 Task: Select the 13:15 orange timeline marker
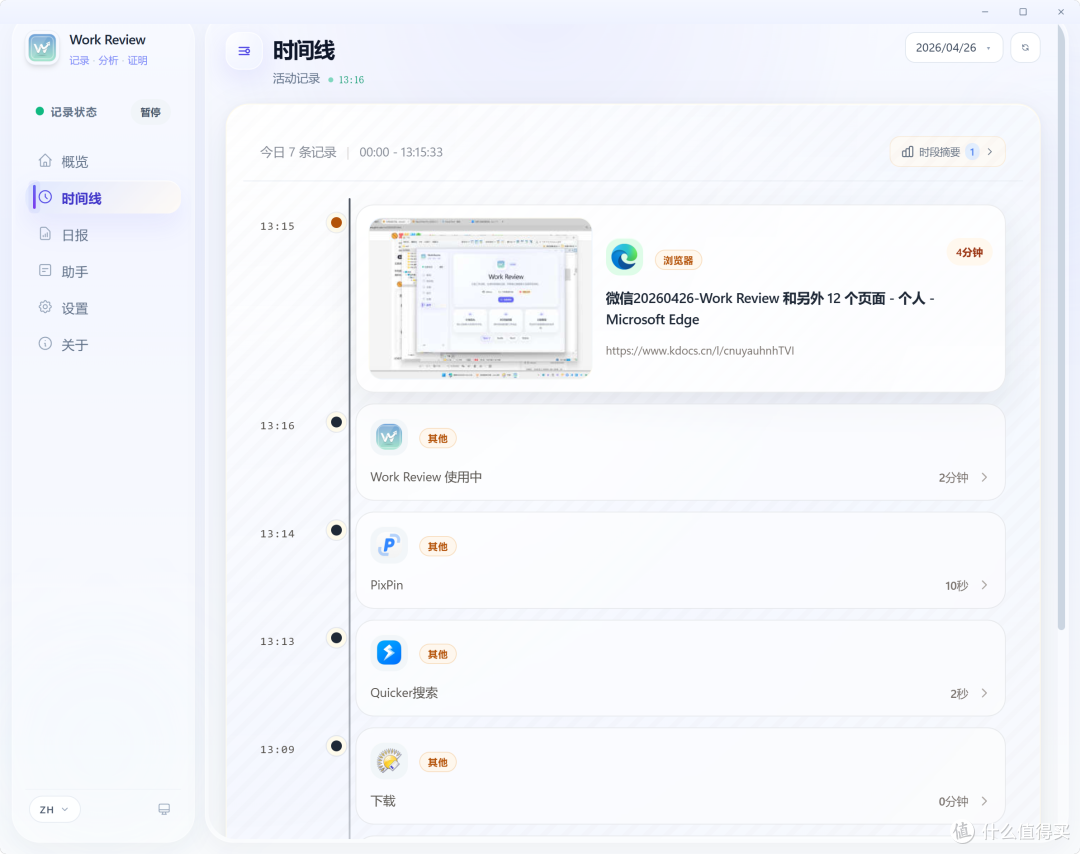pos(336,222)
